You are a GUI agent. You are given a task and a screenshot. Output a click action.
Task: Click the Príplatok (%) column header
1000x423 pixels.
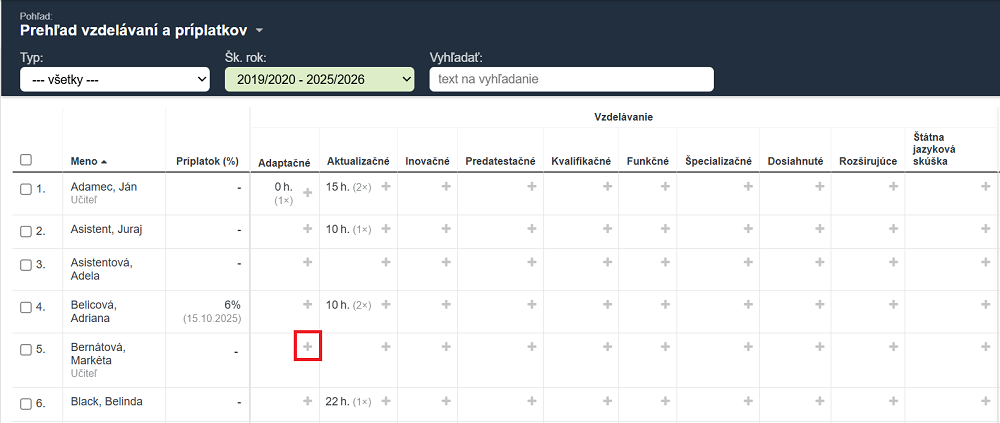[x=207, y=161]
